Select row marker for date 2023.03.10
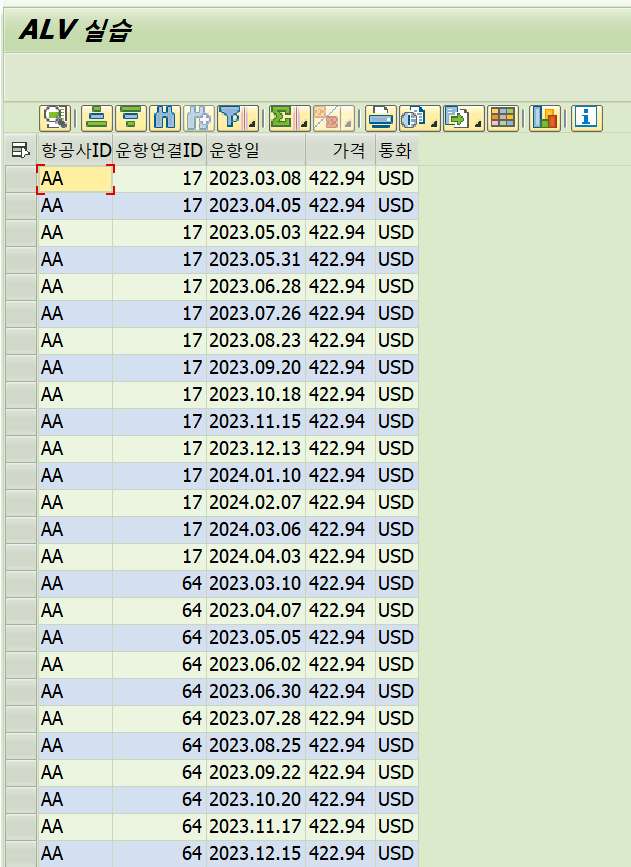This screenshot has width=631, height=867. [21, 583]
